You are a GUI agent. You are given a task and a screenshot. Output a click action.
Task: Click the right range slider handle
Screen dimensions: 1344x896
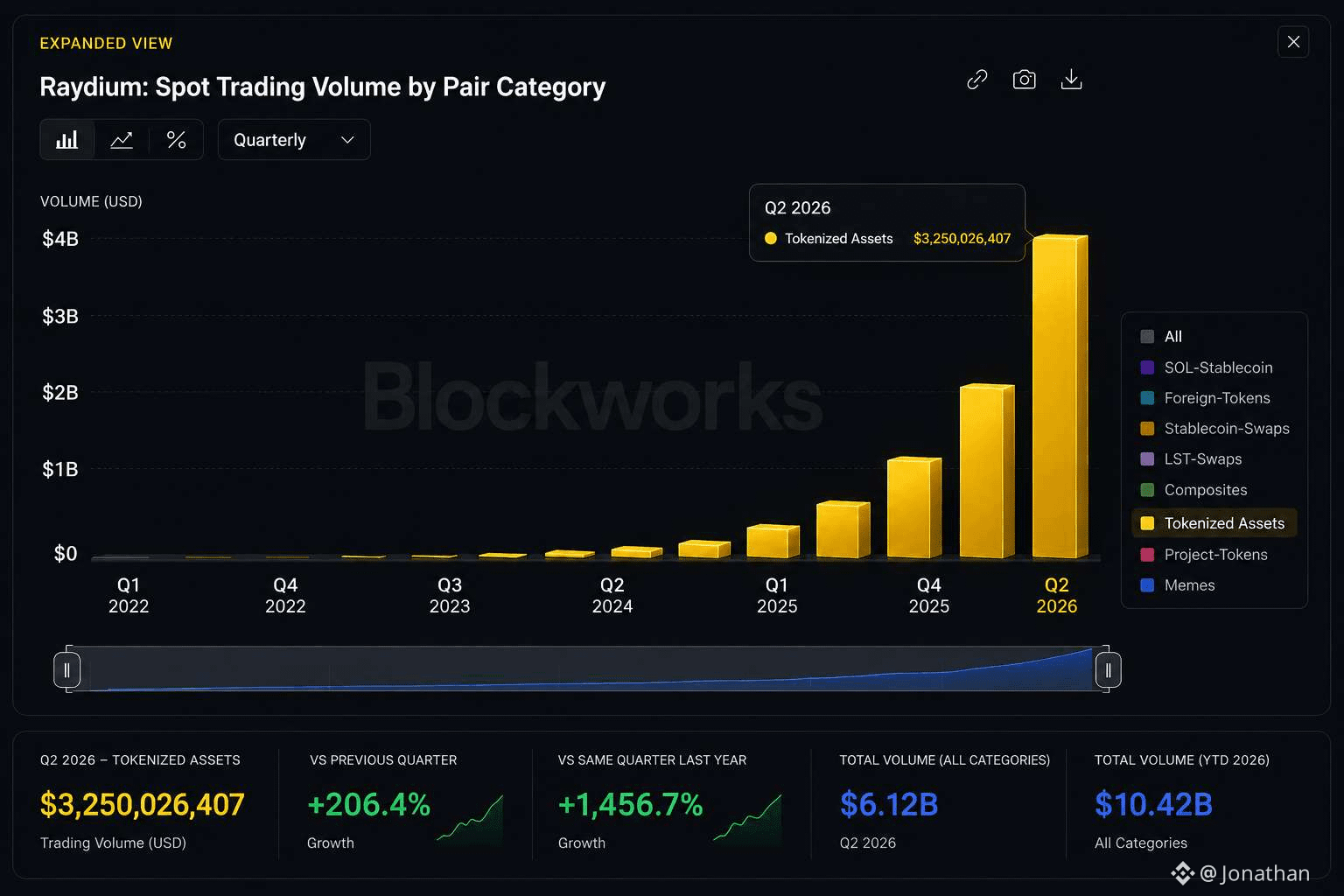click(x=1108, y=670)
